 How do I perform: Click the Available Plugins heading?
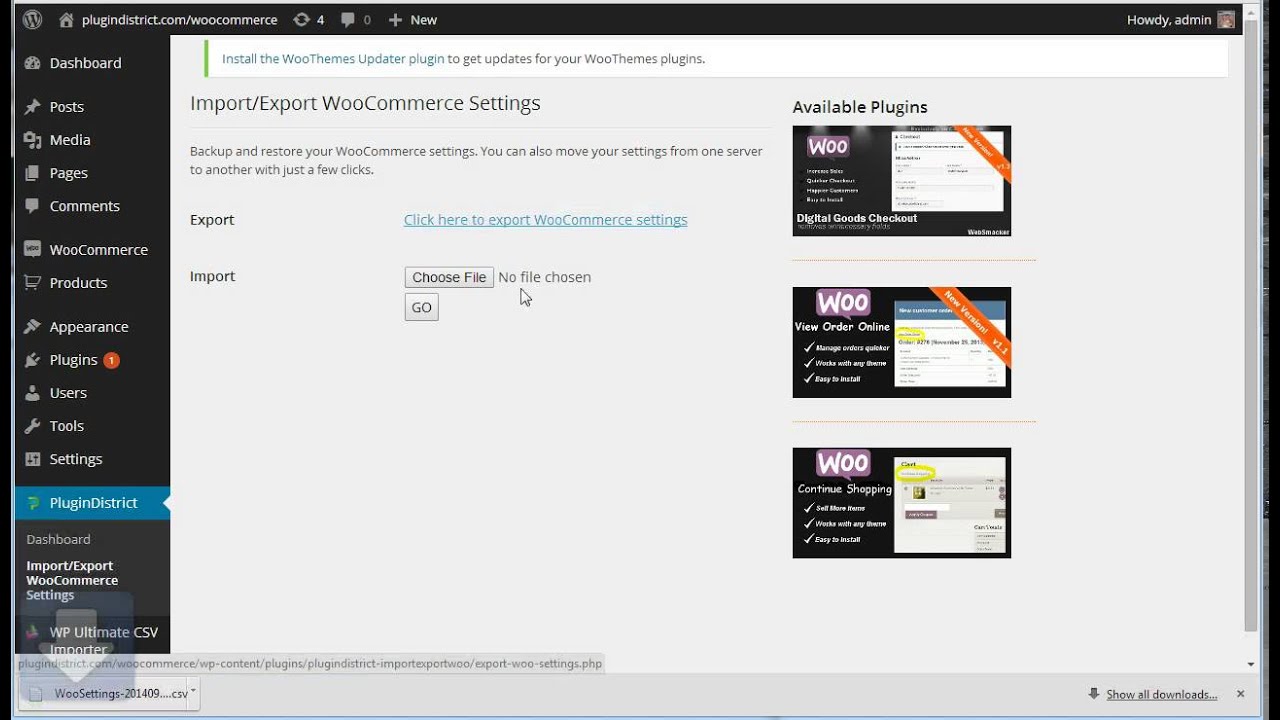tap(860, 107)
